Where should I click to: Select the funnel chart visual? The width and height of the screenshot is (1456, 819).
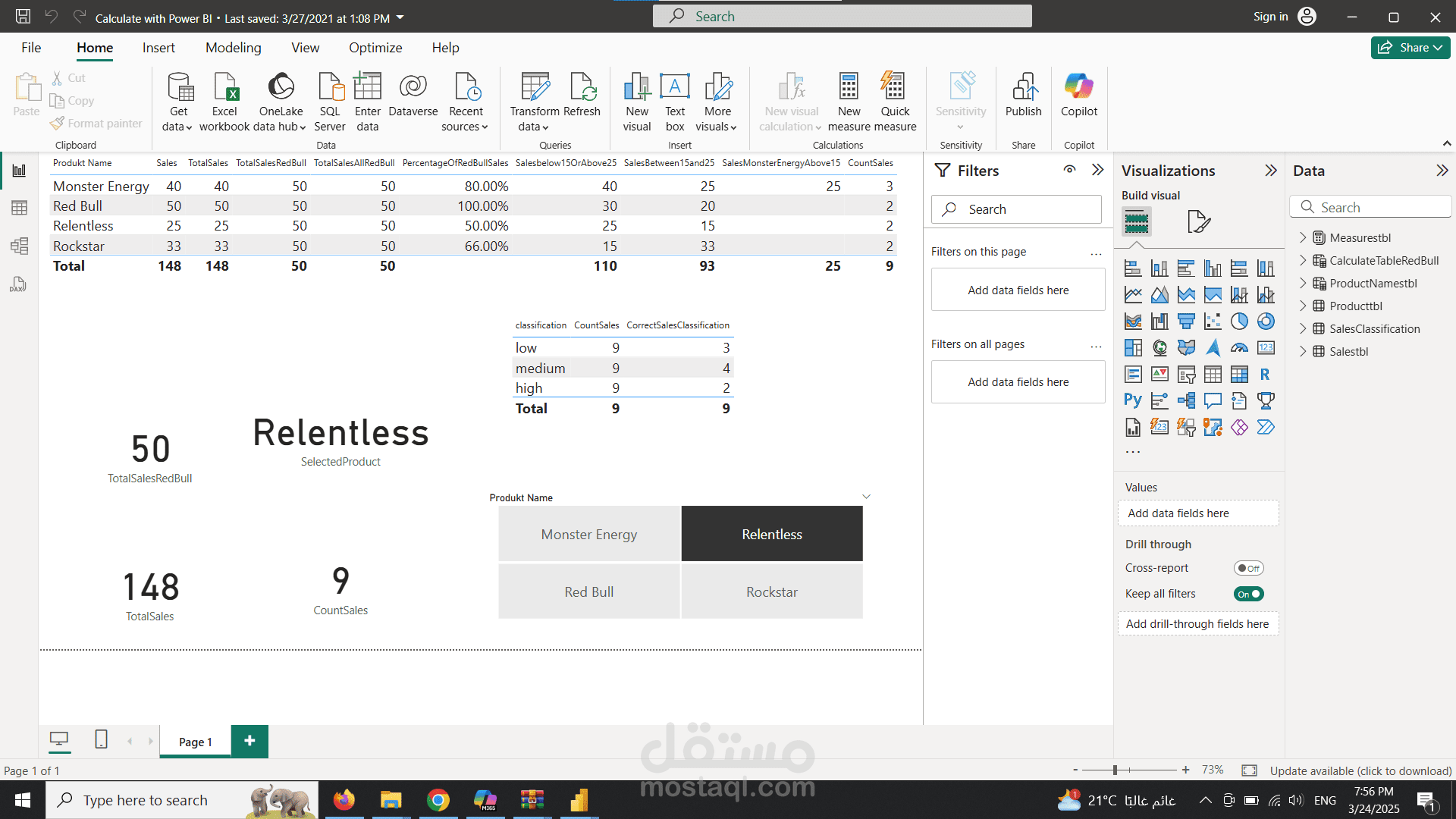point(1186,322)
